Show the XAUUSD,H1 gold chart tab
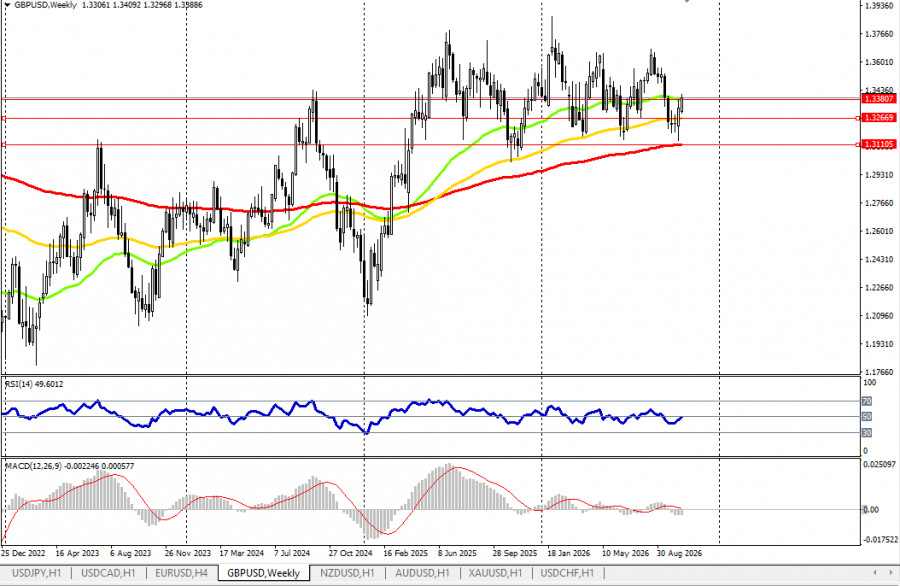 point(495,573)
